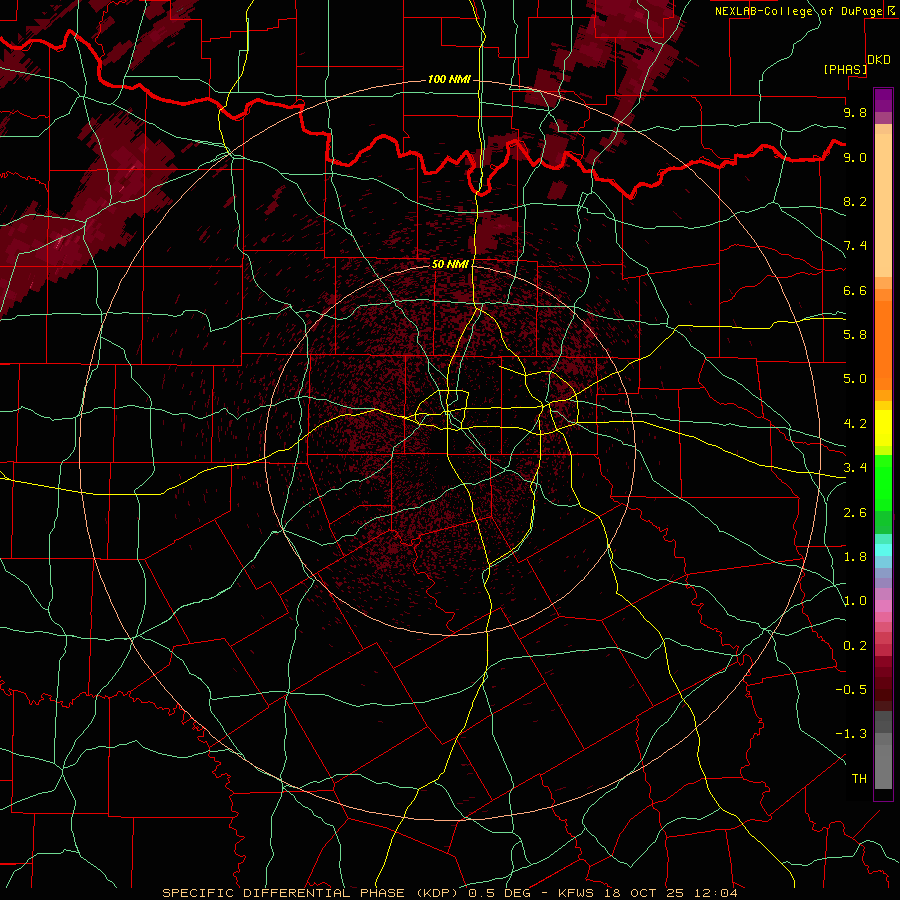Pick the cyan segment of the color bar
Viewport: 900px width, 900px height.
(x=883, y=549)
